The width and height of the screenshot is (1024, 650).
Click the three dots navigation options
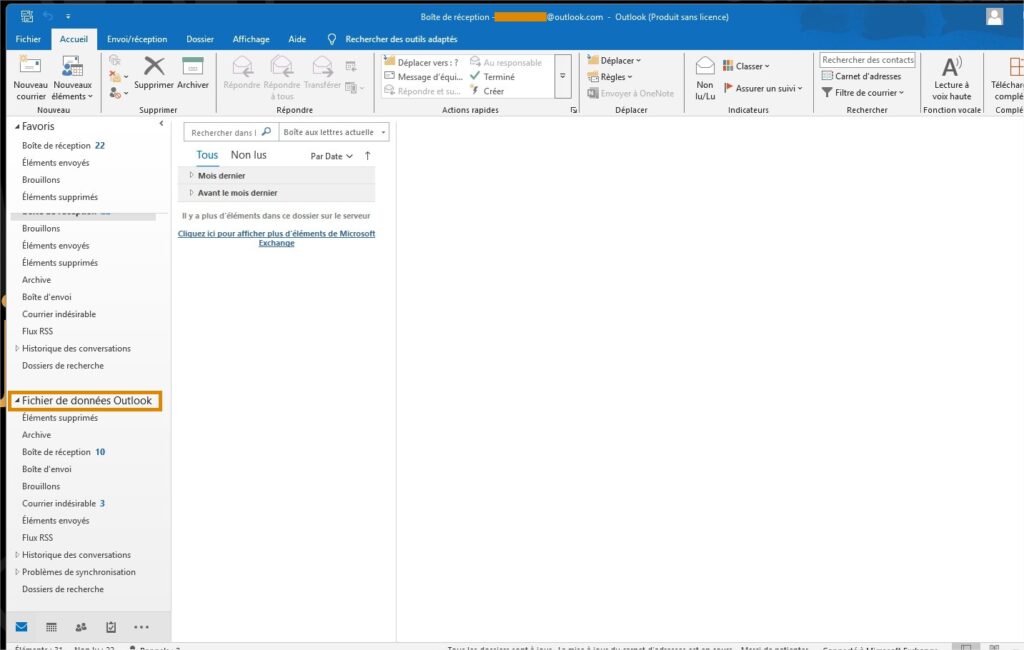pos(141,627)
